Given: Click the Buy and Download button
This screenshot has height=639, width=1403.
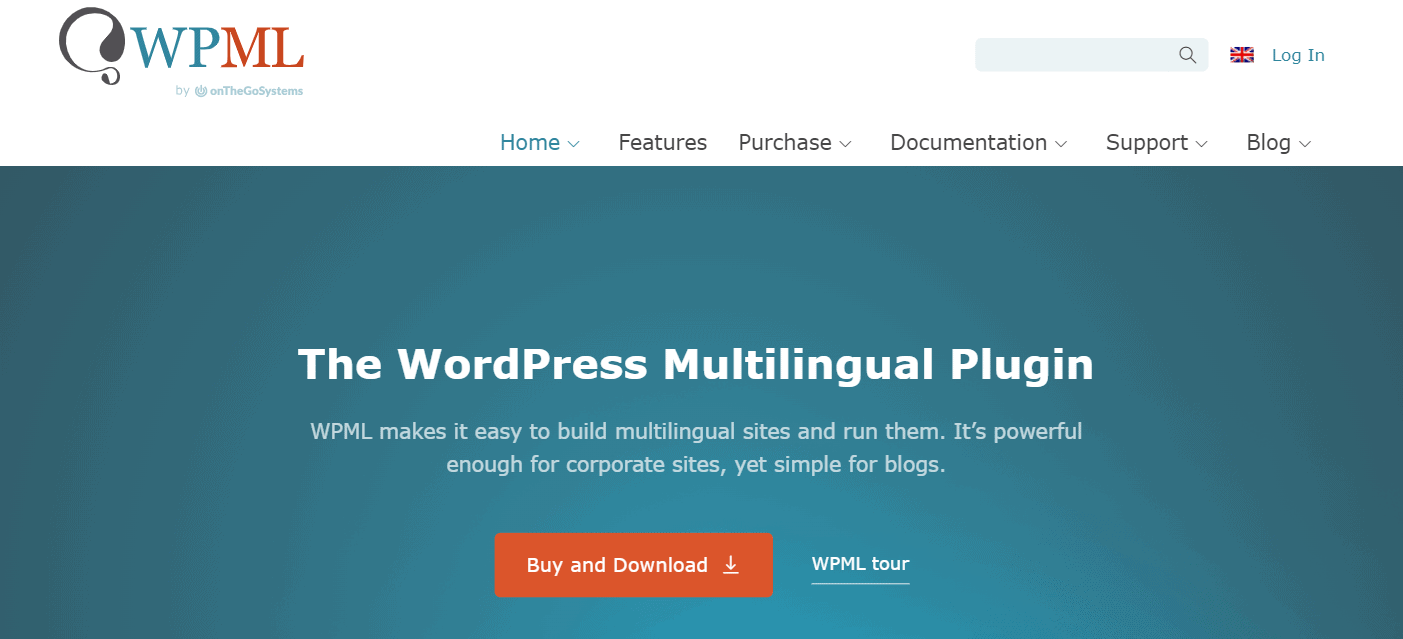Looking at the screenshot, I should click(x=633, y=565).
